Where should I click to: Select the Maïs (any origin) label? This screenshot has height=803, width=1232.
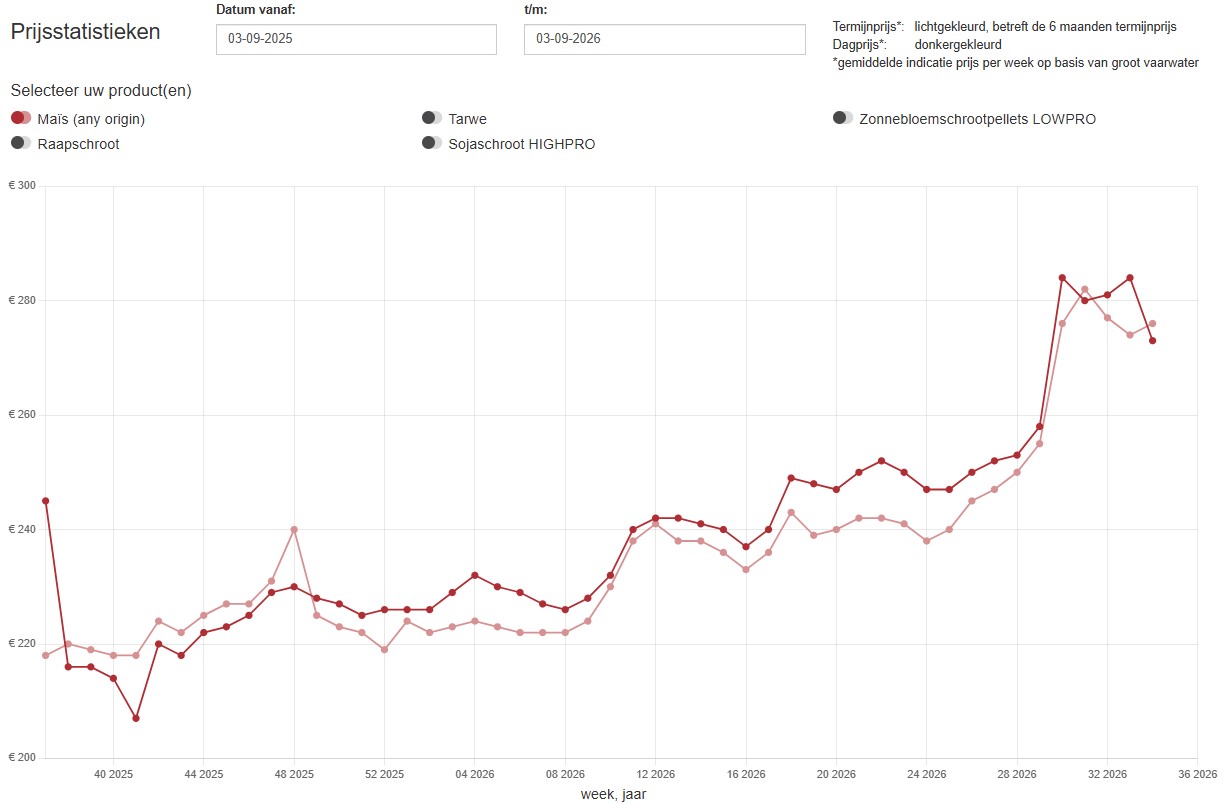pyautogui.click(x=92, y=119)
